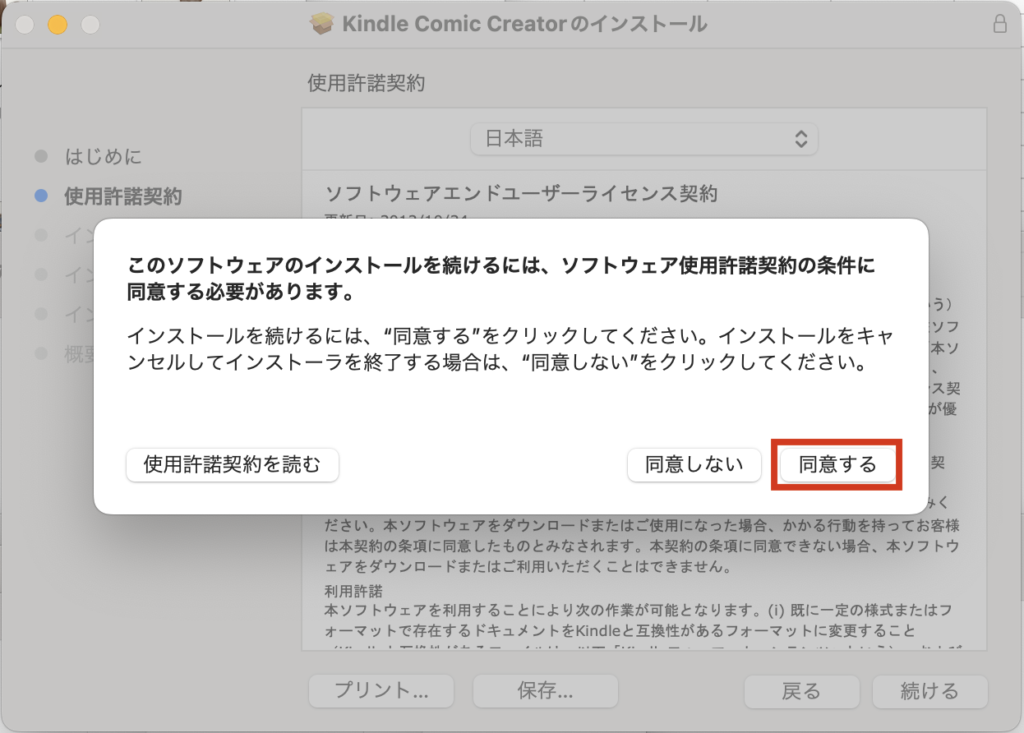This screenshot has width=1024, height=733.
Task: Open the 日本語 language dropdown
Action: 644,140
